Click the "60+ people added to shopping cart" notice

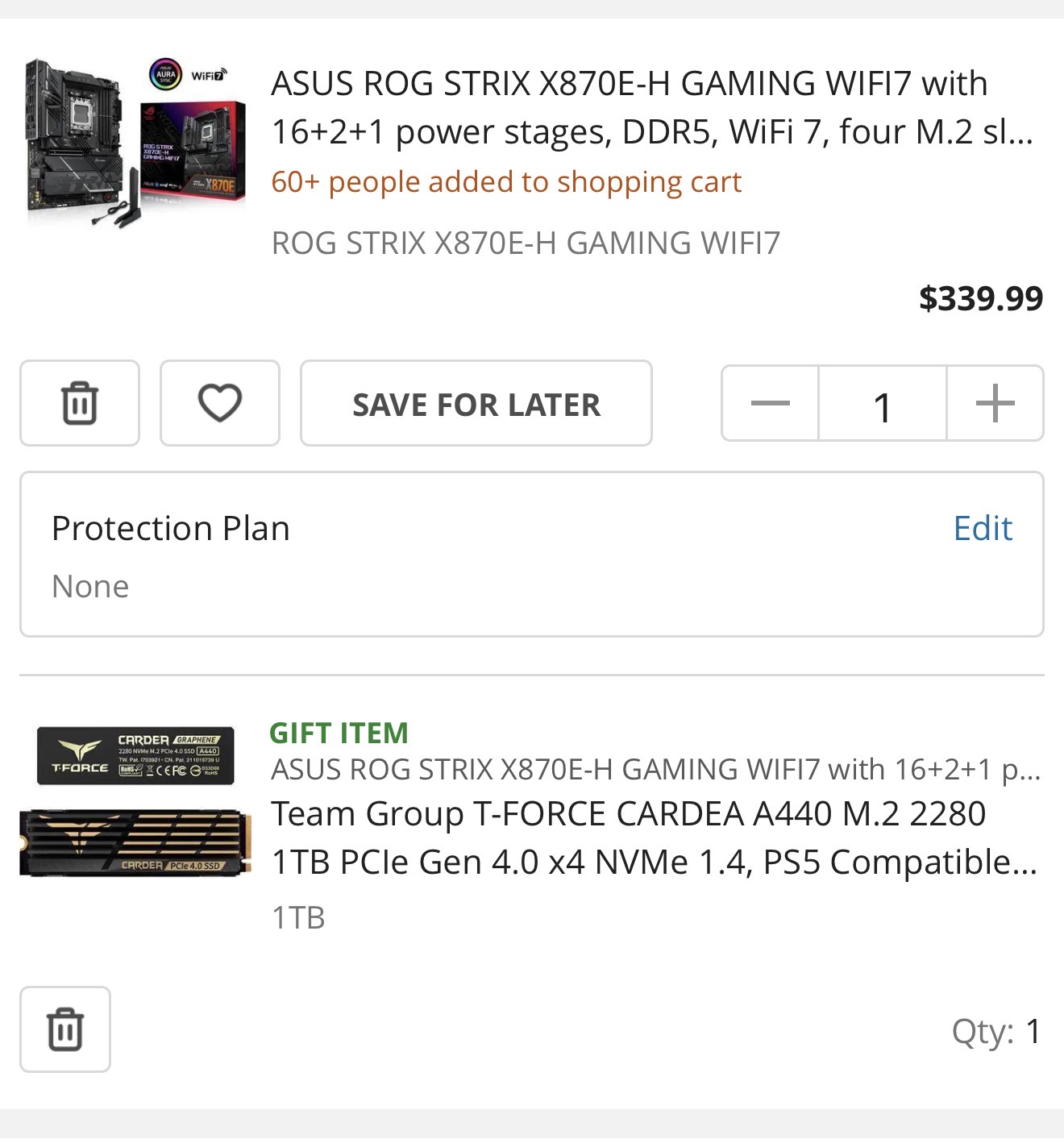pos(505,182)
